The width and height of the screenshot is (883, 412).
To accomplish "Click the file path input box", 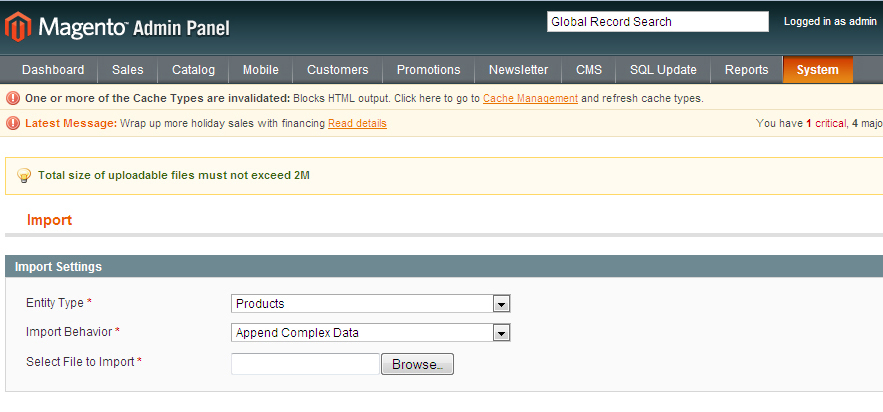I will (306, 364).
